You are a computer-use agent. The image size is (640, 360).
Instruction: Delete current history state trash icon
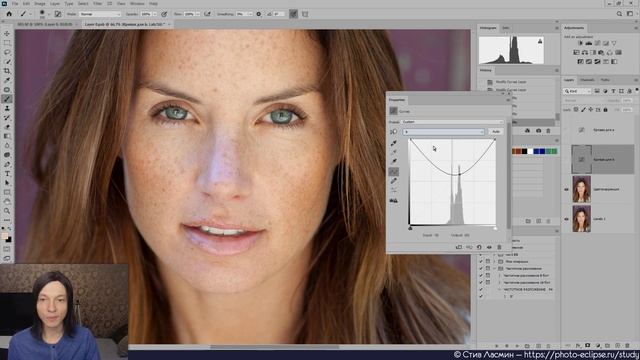(x=548, y=131)
